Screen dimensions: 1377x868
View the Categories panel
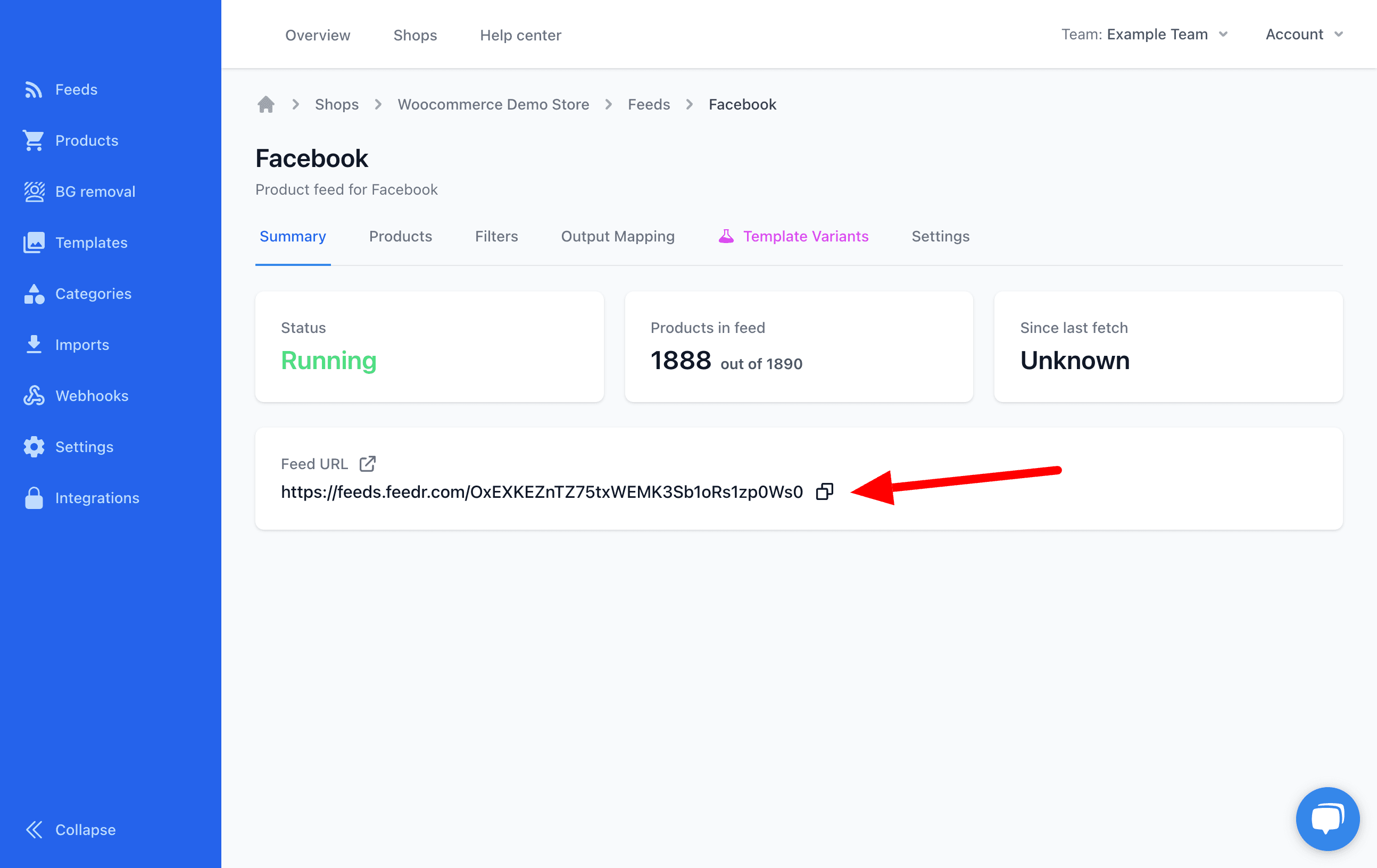(x=93, y=294)
